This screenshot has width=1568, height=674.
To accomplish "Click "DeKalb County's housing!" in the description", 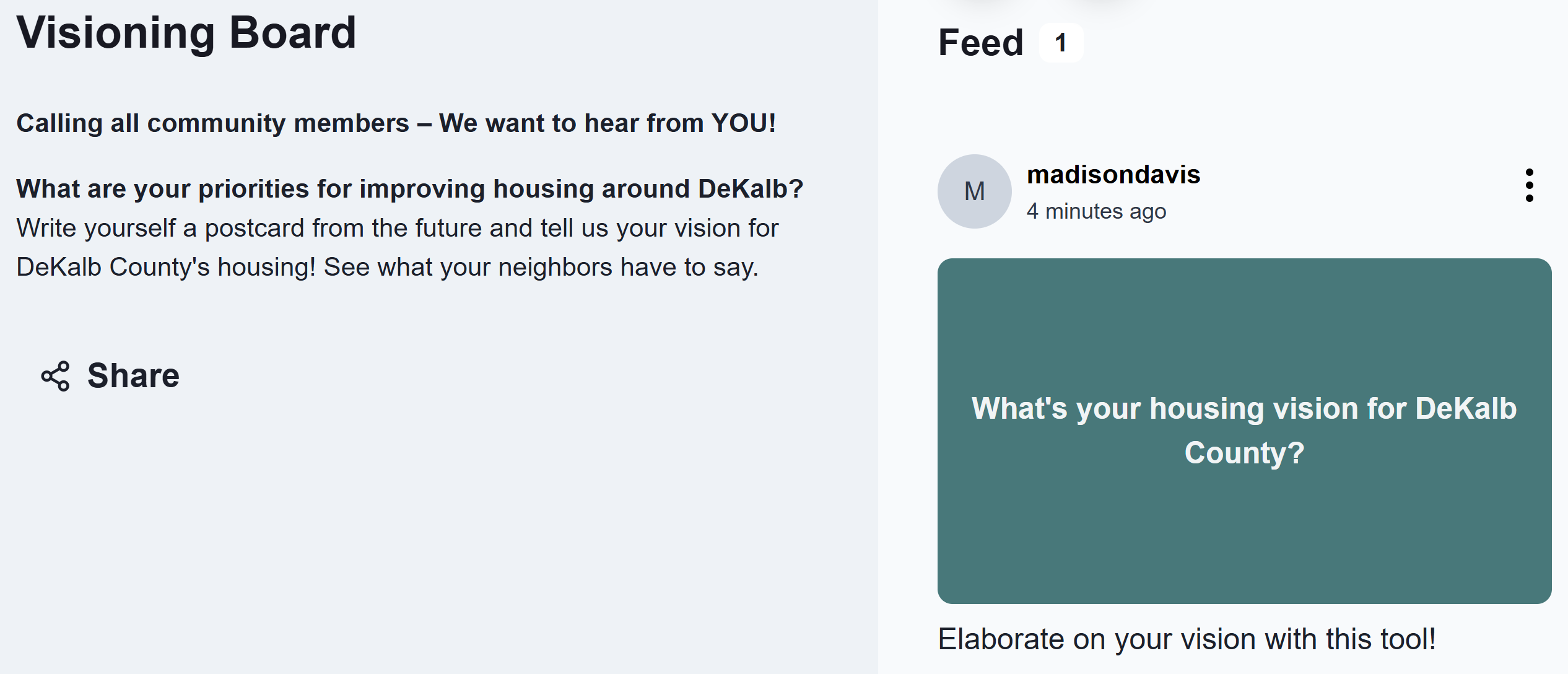I will pos(166,267).
